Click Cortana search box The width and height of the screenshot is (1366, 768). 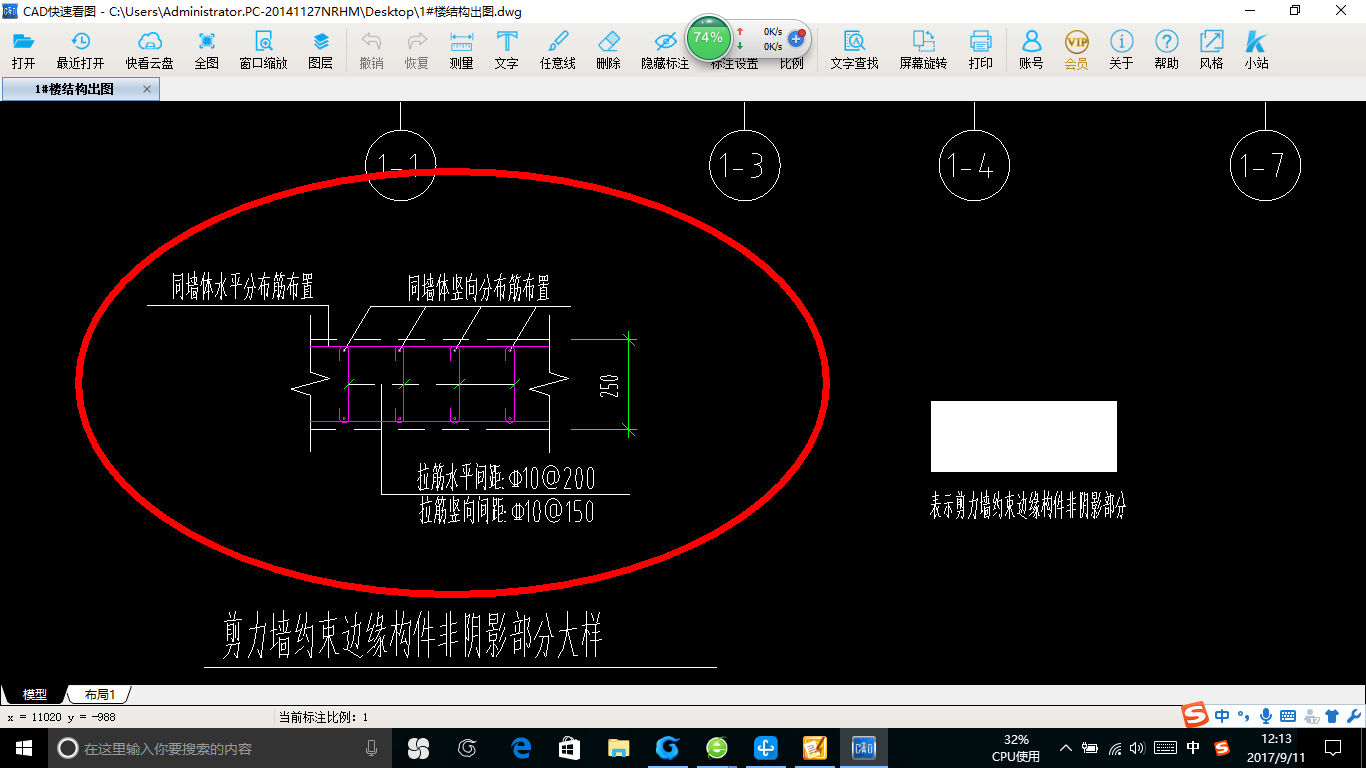coord(220,748)
